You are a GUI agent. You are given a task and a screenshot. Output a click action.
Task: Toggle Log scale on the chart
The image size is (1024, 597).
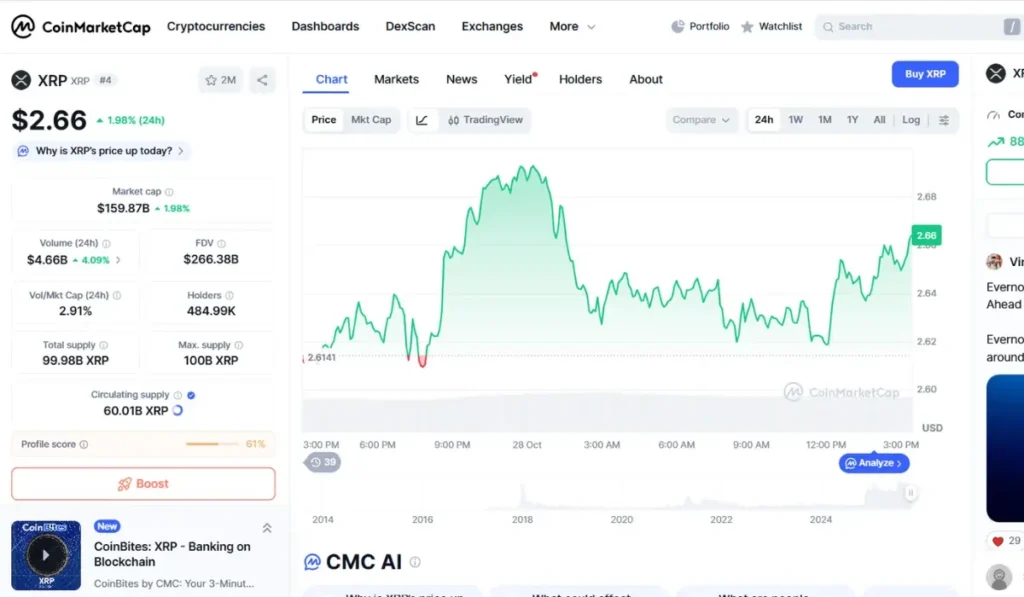[910, 120]
